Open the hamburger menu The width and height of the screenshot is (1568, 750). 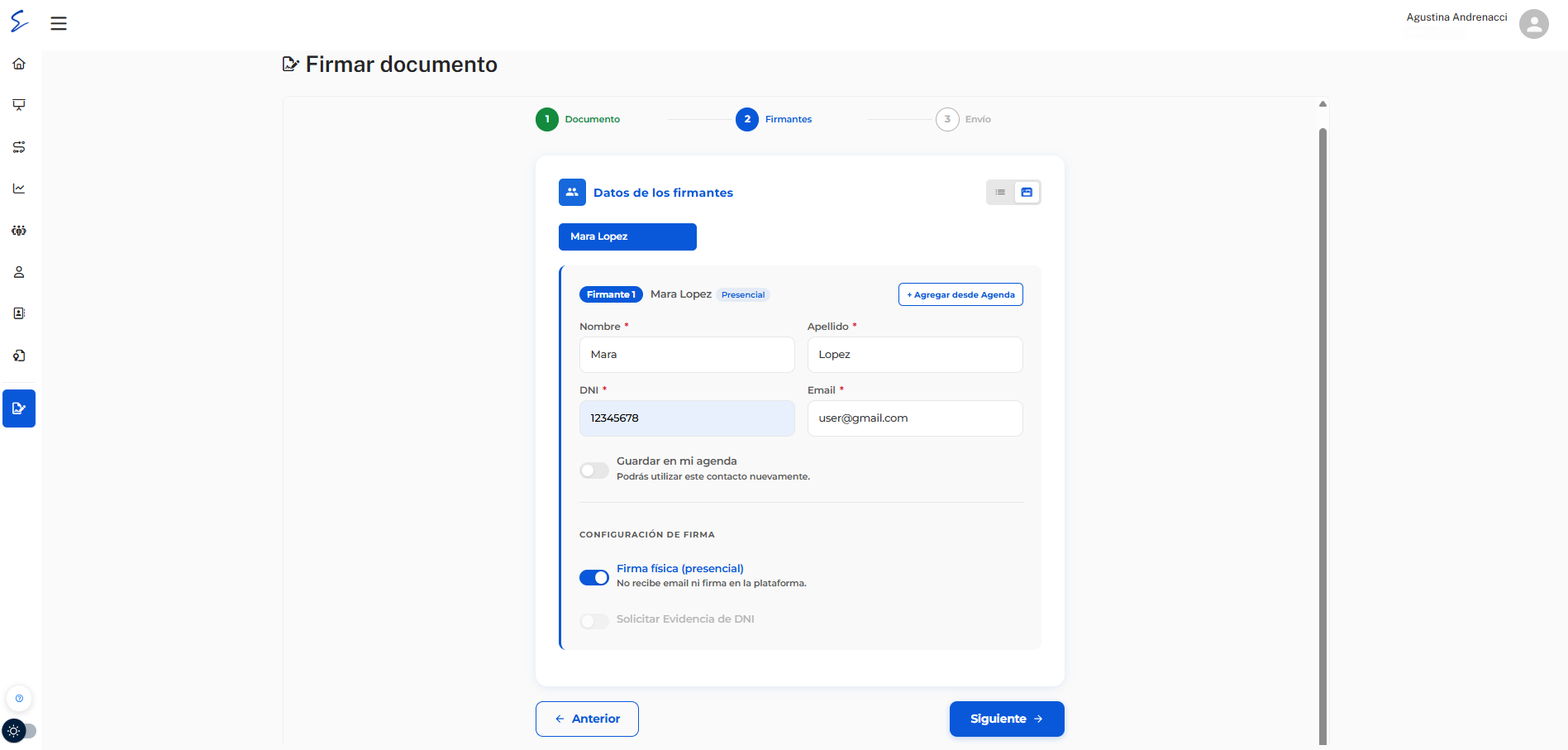[x=59, y=23]
